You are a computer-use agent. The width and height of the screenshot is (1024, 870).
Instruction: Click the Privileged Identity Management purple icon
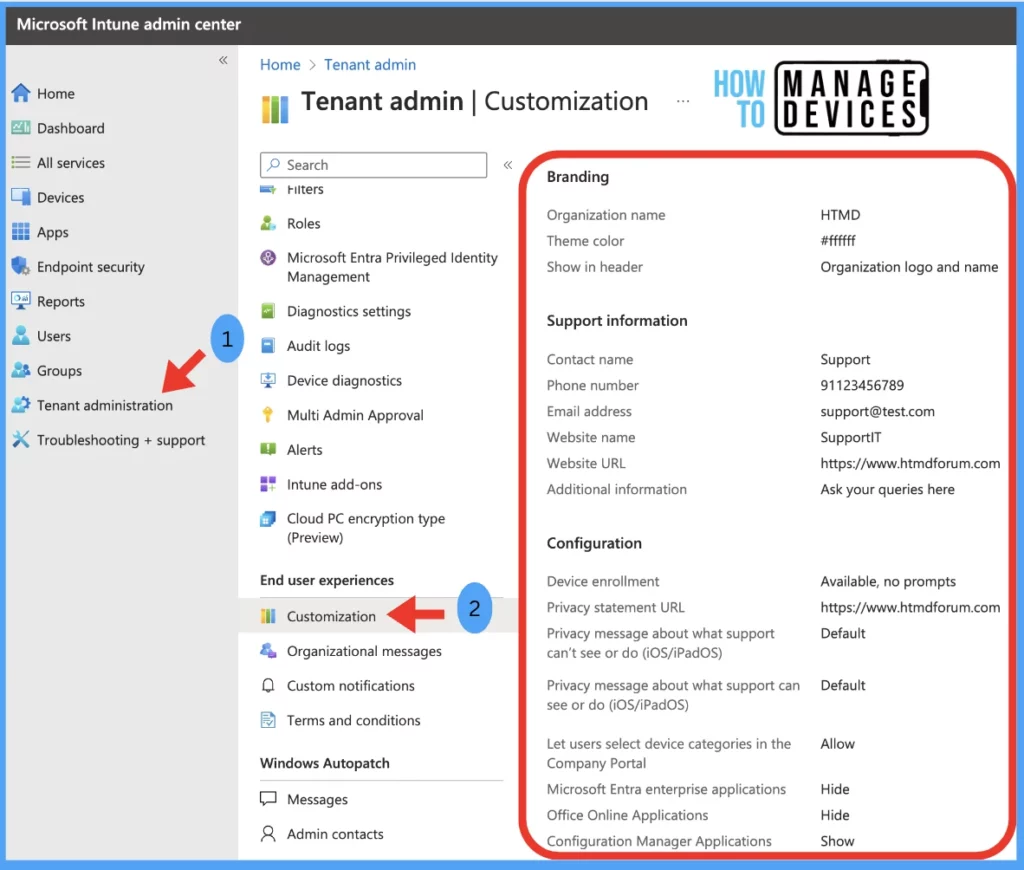click(268, 257)
